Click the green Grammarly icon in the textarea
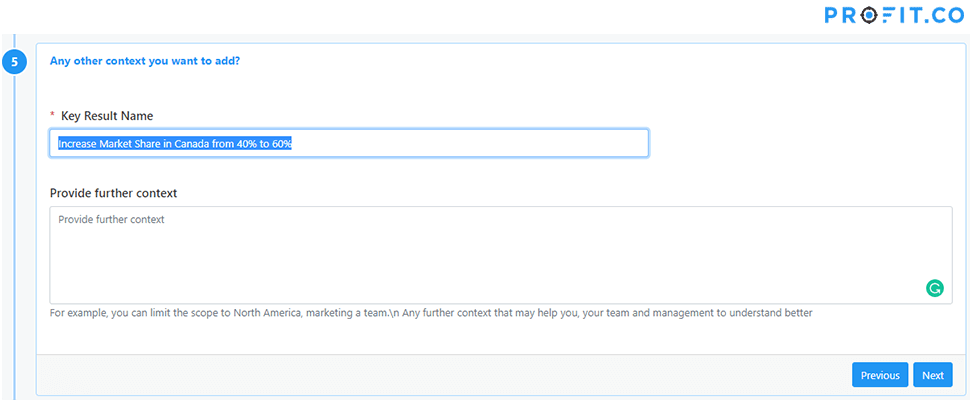Viewport: 970px width, 400px height. coord(935,287)
